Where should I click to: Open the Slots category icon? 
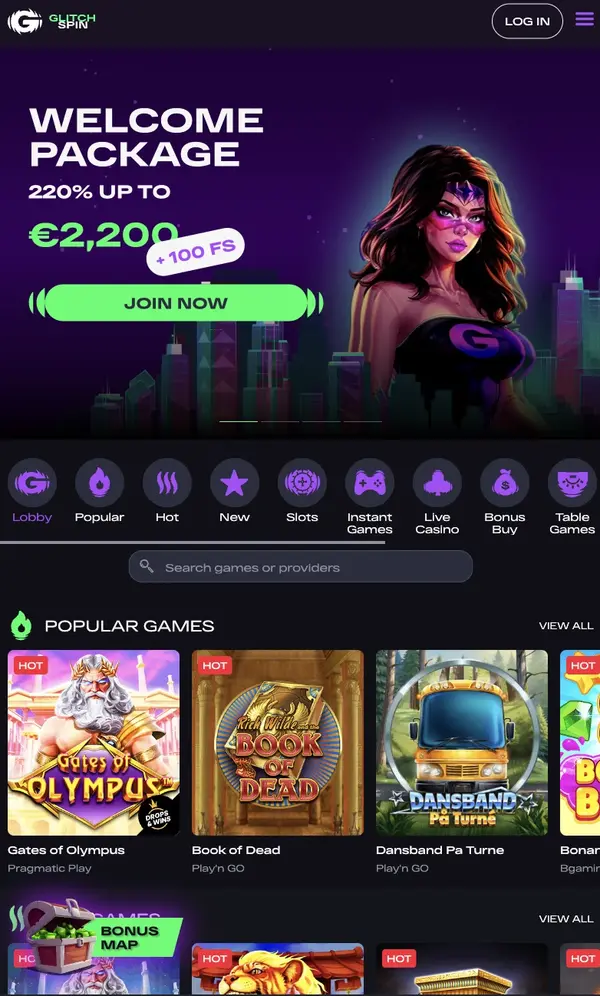(302, 483)
